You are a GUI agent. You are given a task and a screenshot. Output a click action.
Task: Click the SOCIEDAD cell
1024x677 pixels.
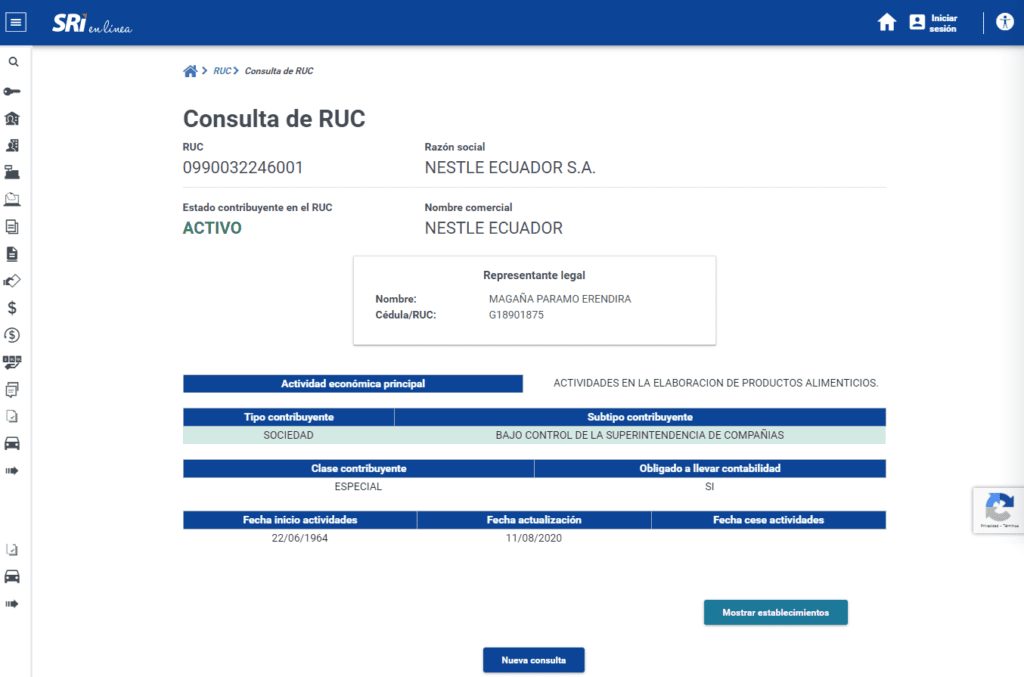289,435
